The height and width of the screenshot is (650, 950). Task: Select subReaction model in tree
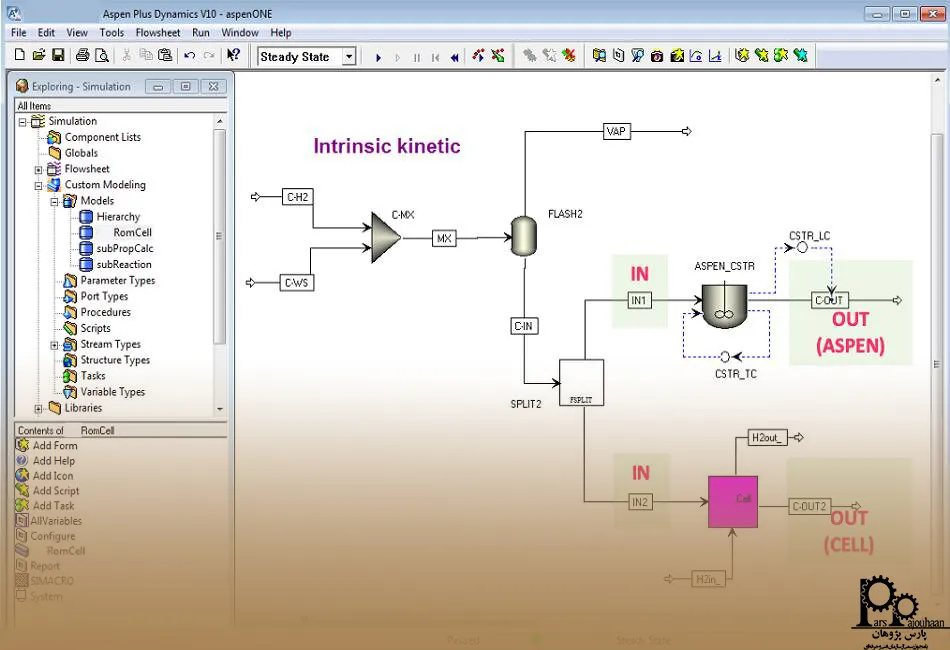tap(123, 265)
